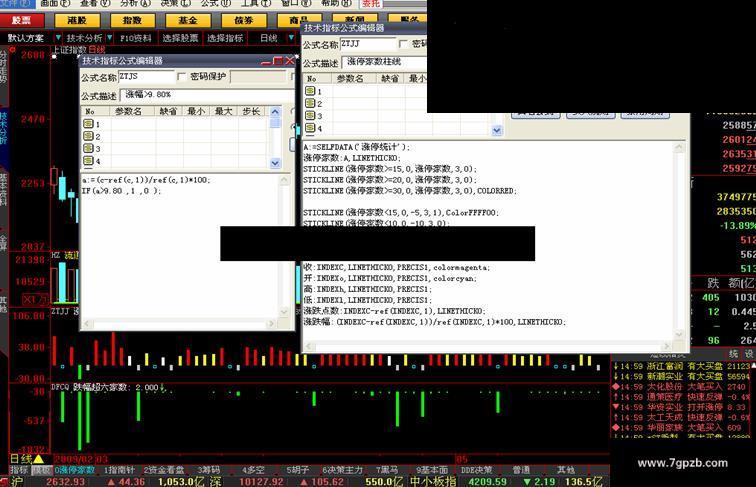Image resolution: width=756 pixels, height=487 pixels.
Task: Click the 浙江富润 有大买盘 news row
Action: tap(681, 366)
